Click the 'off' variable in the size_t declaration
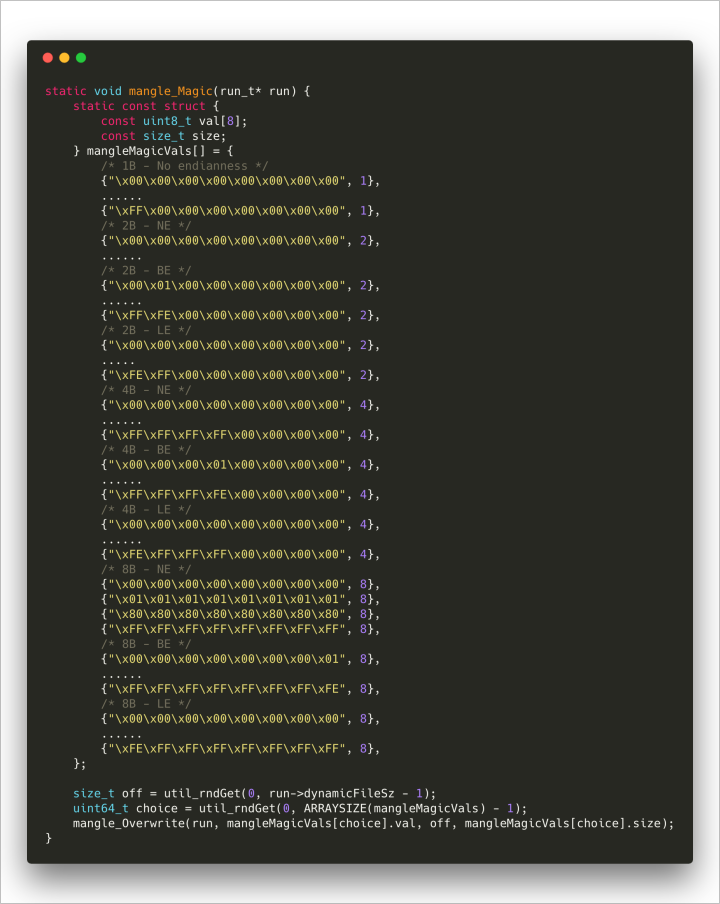720x904 pixels. point(132,793)
